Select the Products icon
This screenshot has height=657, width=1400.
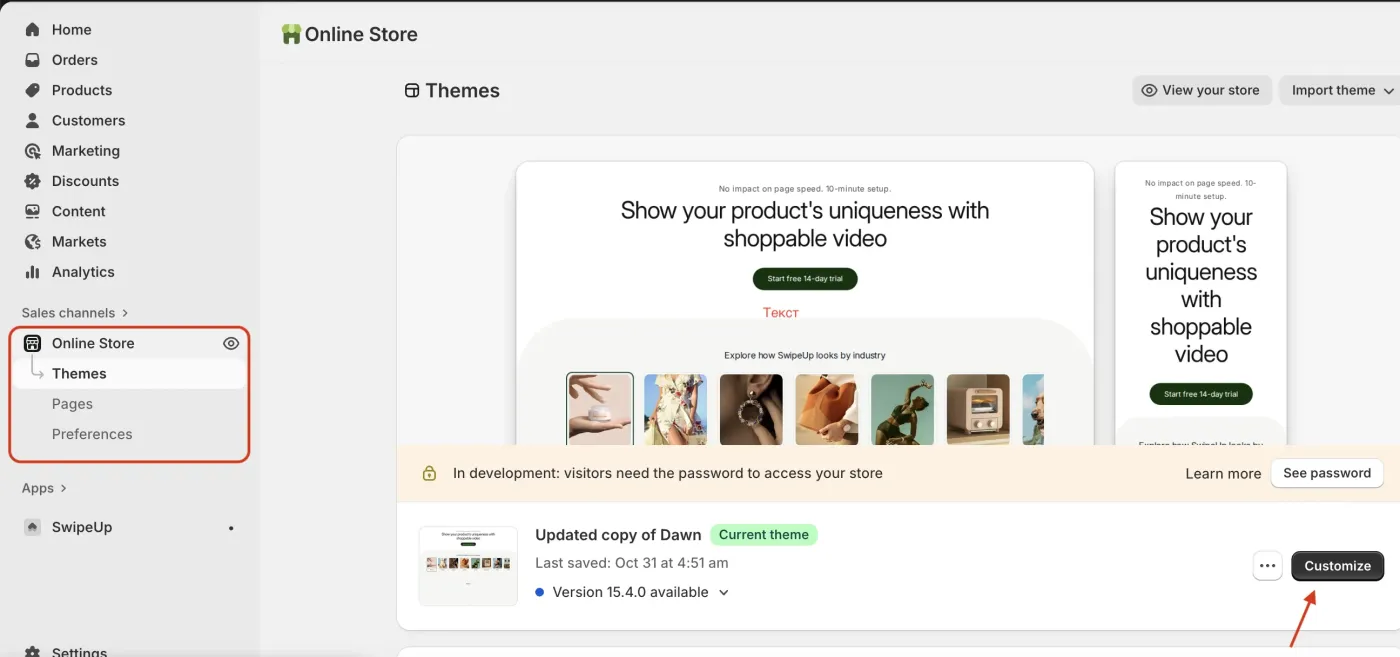tap(33, 89)
